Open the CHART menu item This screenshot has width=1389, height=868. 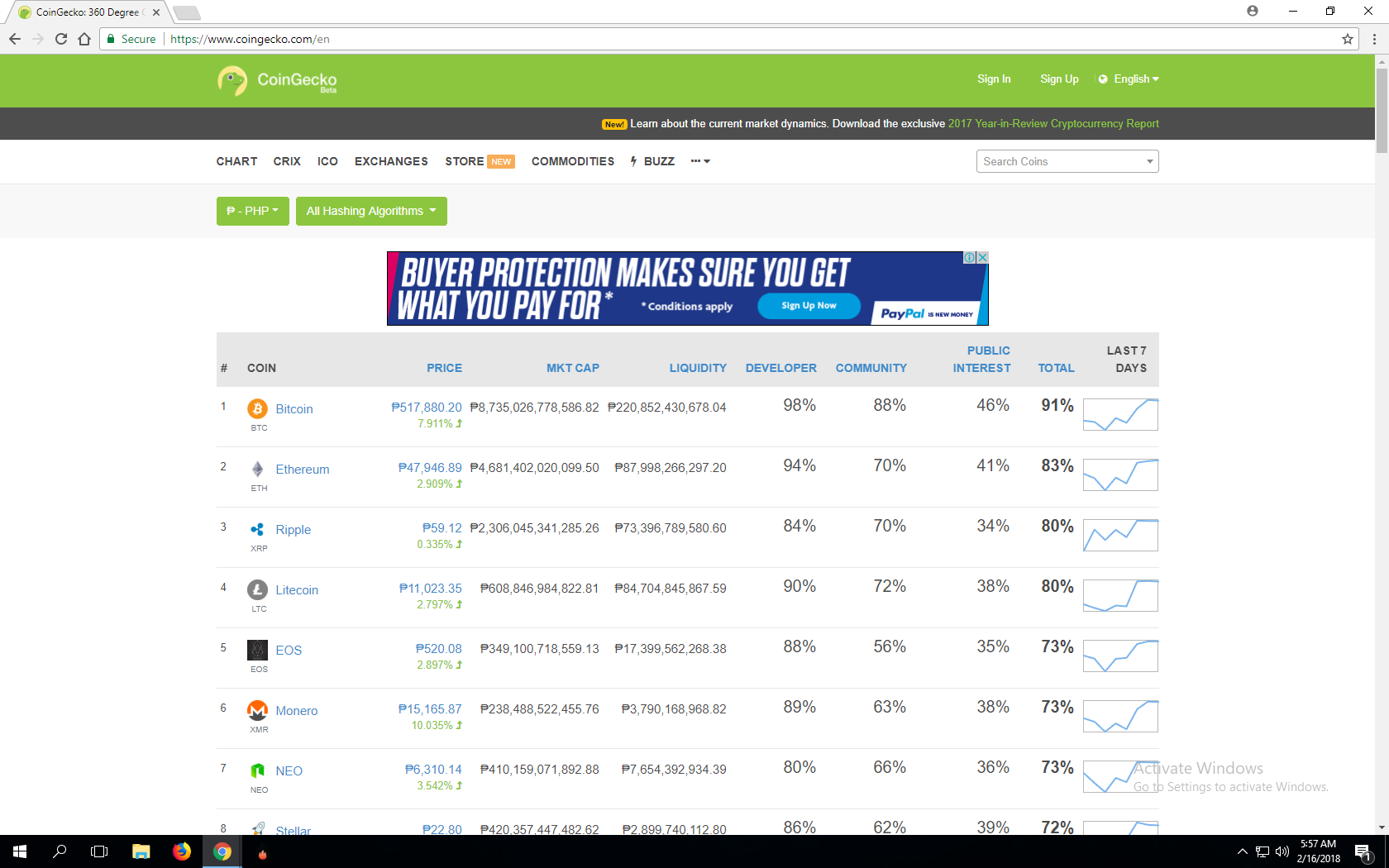point(236,161)
